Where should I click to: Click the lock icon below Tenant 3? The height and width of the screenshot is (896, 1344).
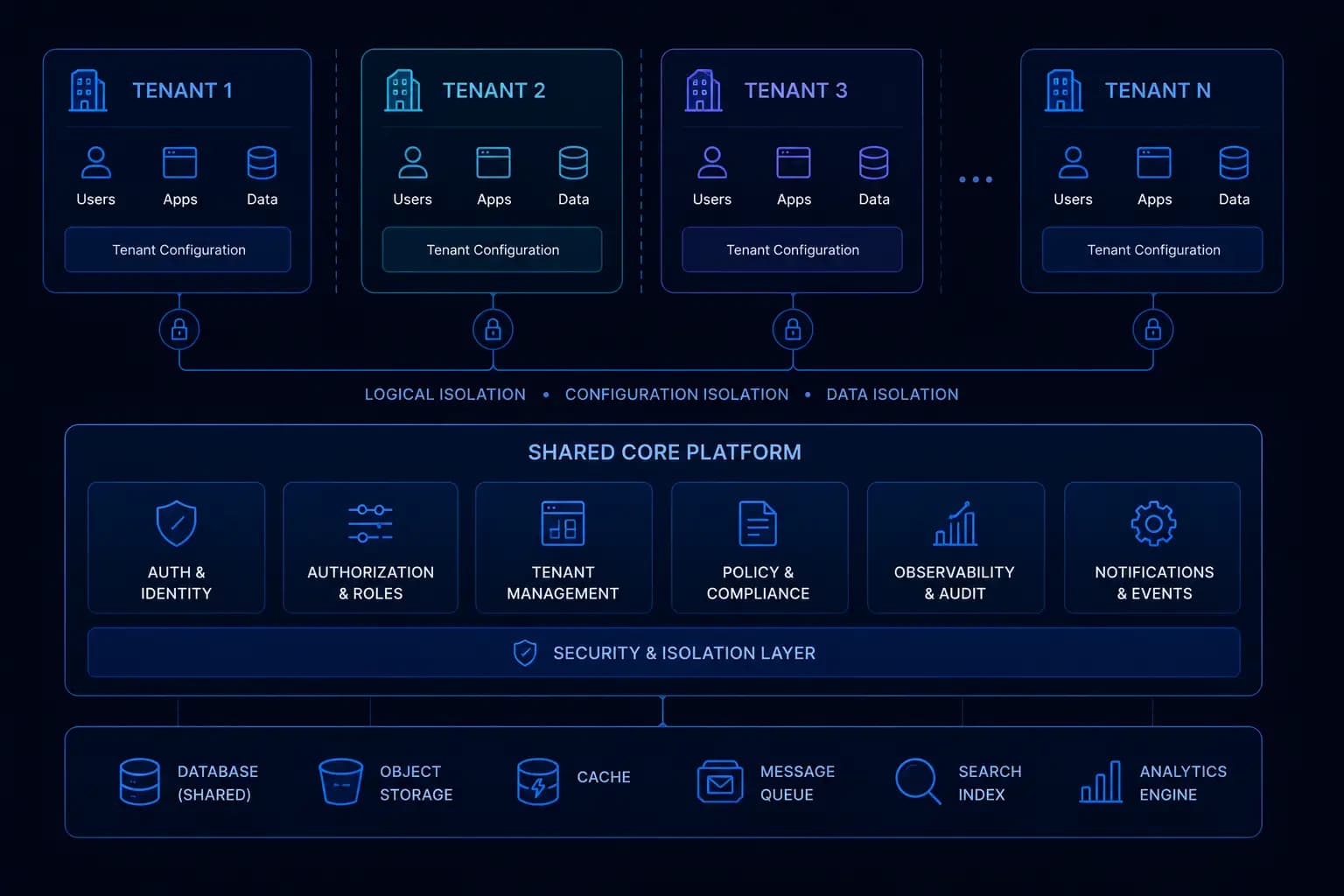click(793, 330)
